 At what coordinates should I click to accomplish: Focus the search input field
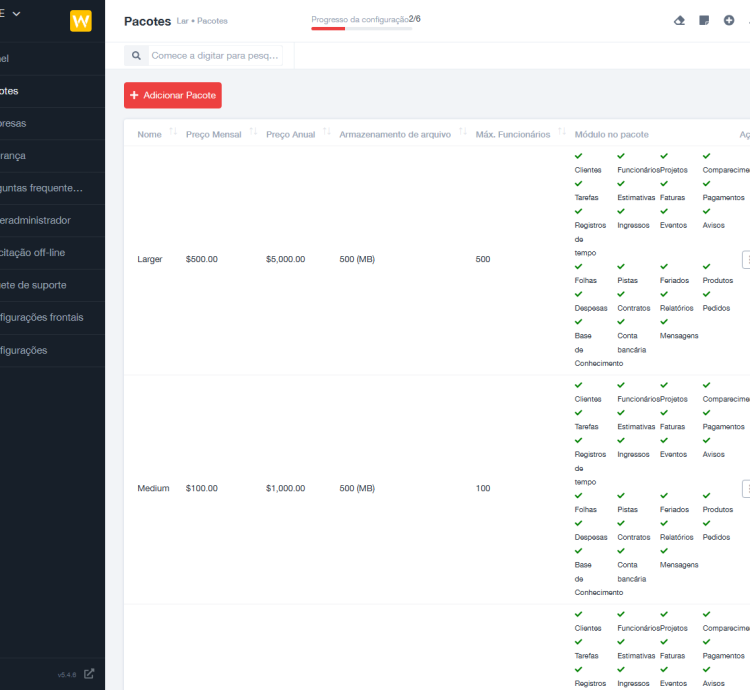pos(215,56)
